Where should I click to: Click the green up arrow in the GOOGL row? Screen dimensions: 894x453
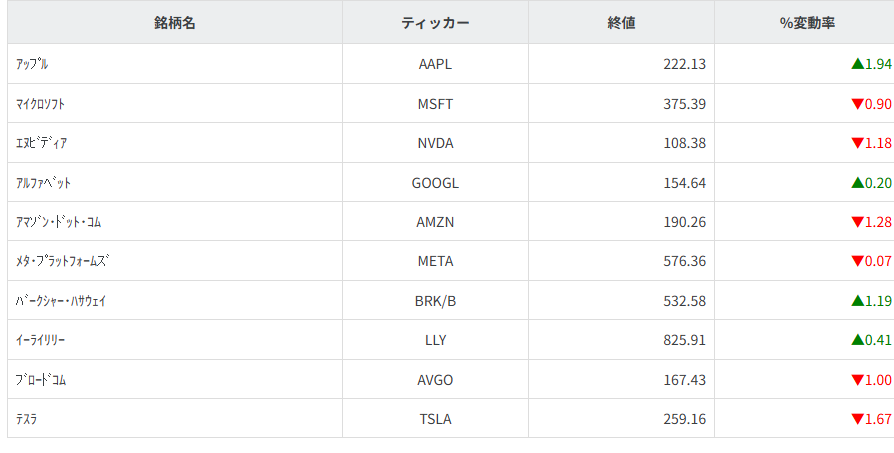tap(857, 183)
